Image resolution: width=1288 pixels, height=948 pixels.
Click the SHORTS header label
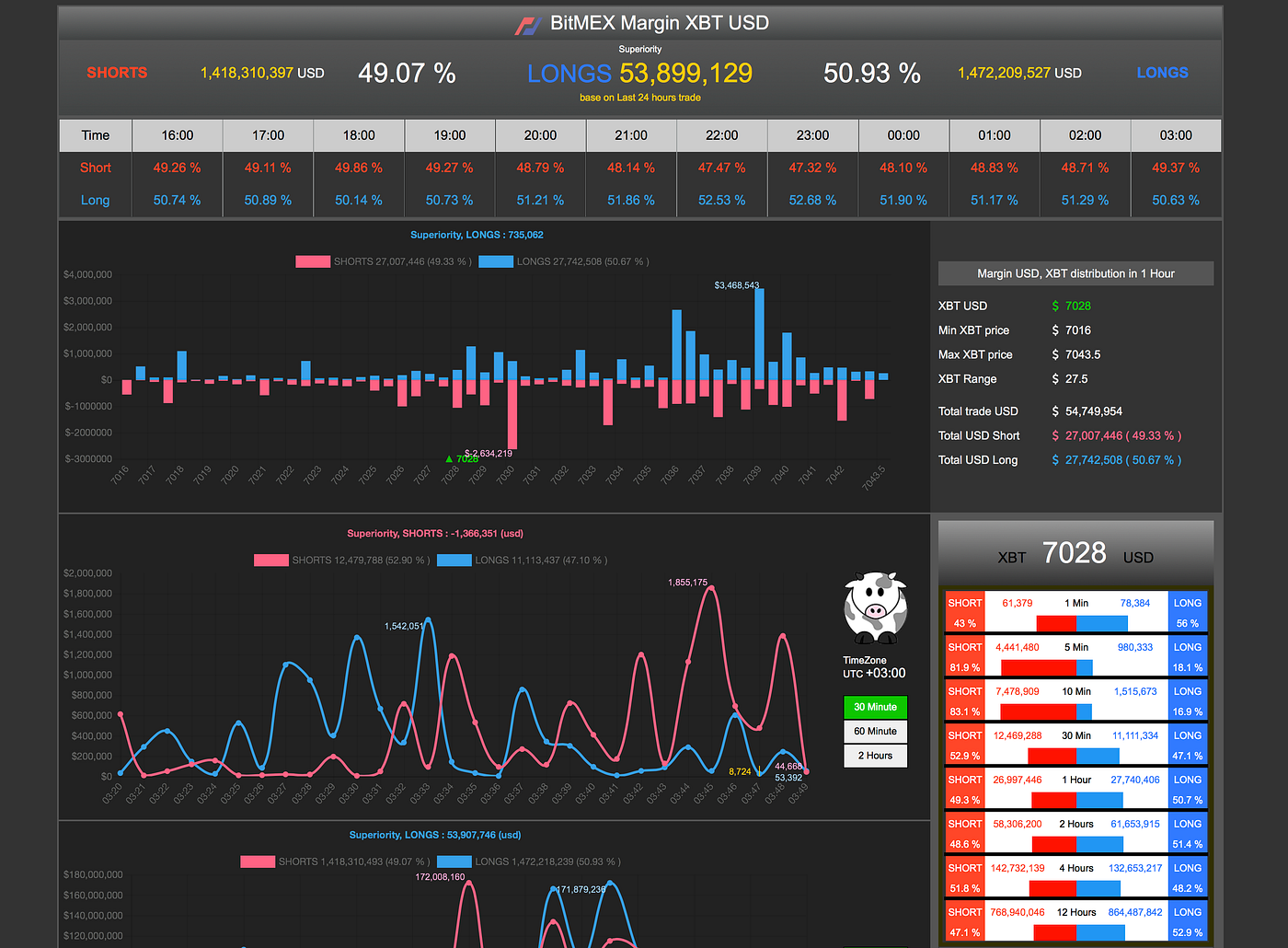pos(117,73)
